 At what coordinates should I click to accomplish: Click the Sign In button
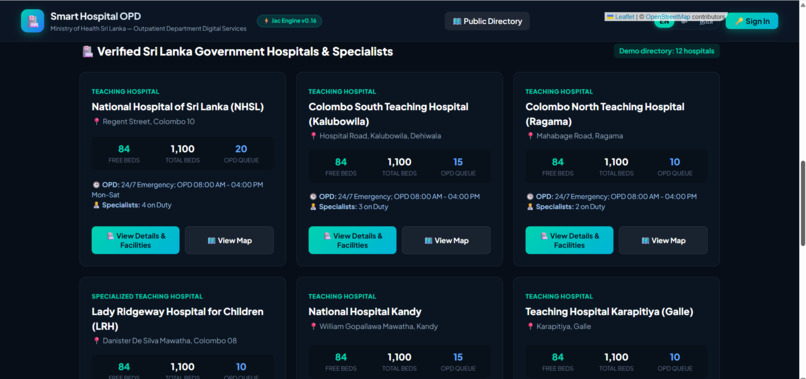pyautogui.click(x=752, y=22)
